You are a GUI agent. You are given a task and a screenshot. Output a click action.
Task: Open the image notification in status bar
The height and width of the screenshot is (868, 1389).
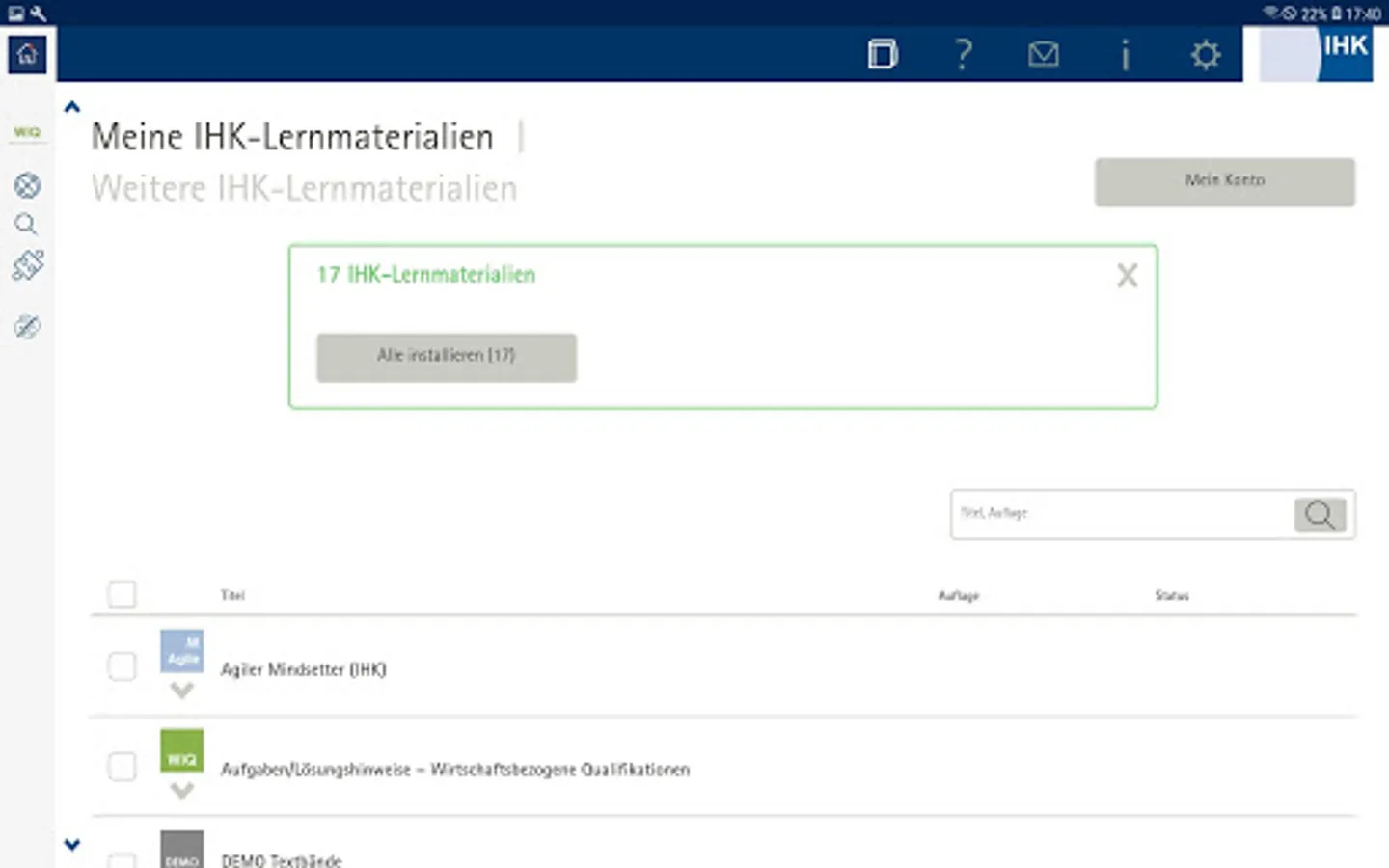pos(15,14)
